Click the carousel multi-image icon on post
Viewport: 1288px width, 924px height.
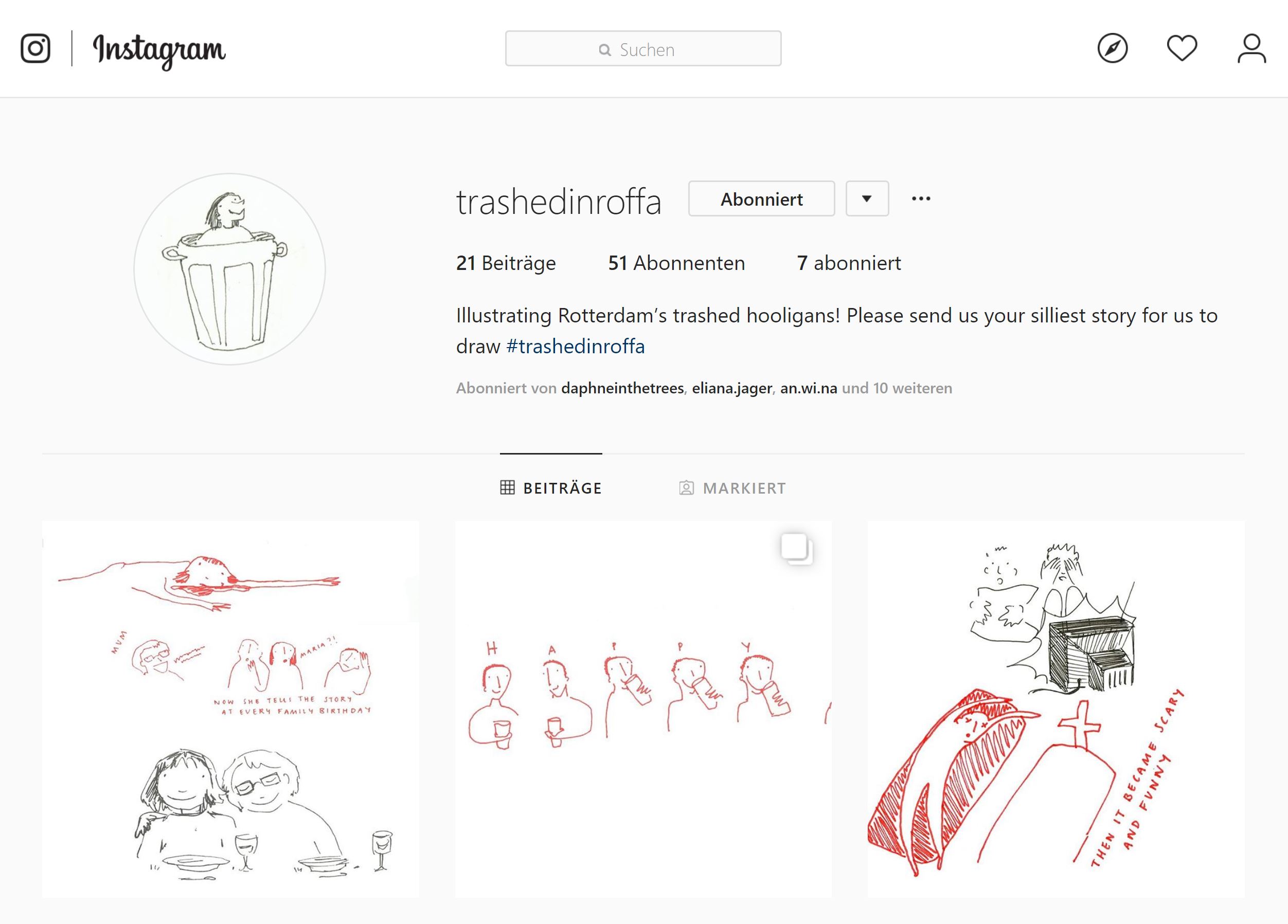pyautogui.click(x=796, y=548)
